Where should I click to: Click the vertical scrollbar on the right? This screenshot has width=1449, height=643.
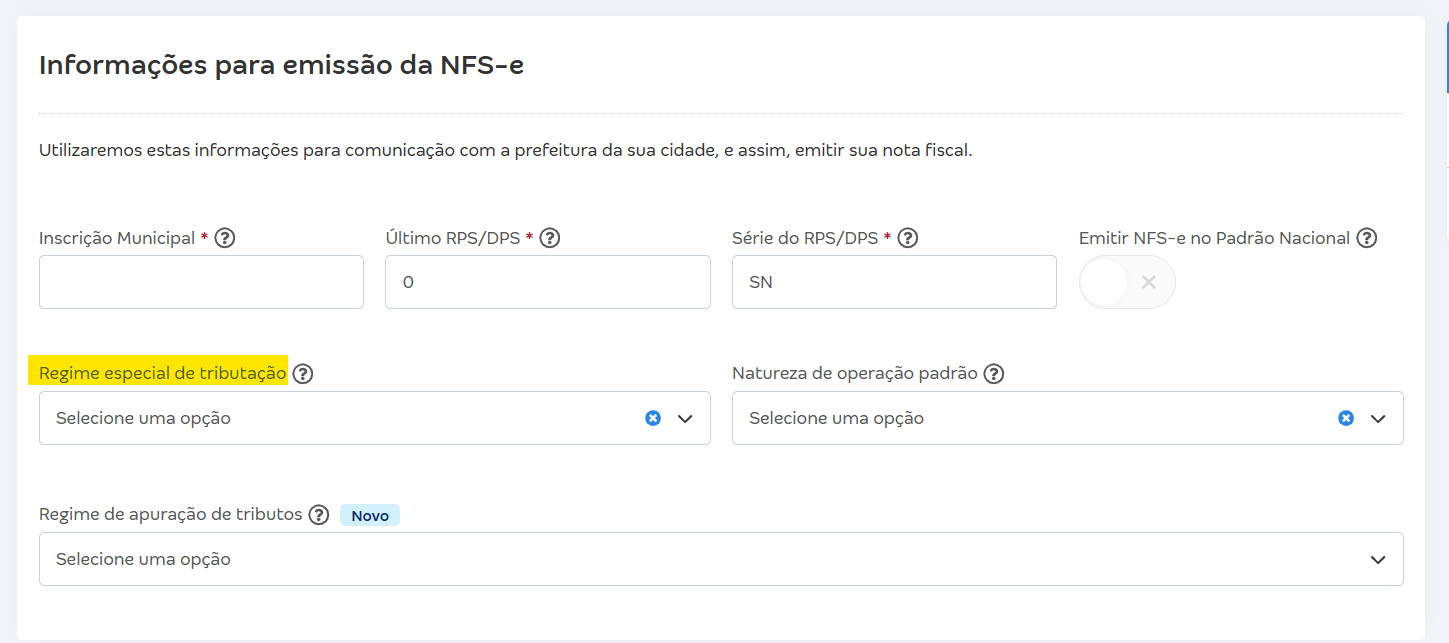point(1443,45)
